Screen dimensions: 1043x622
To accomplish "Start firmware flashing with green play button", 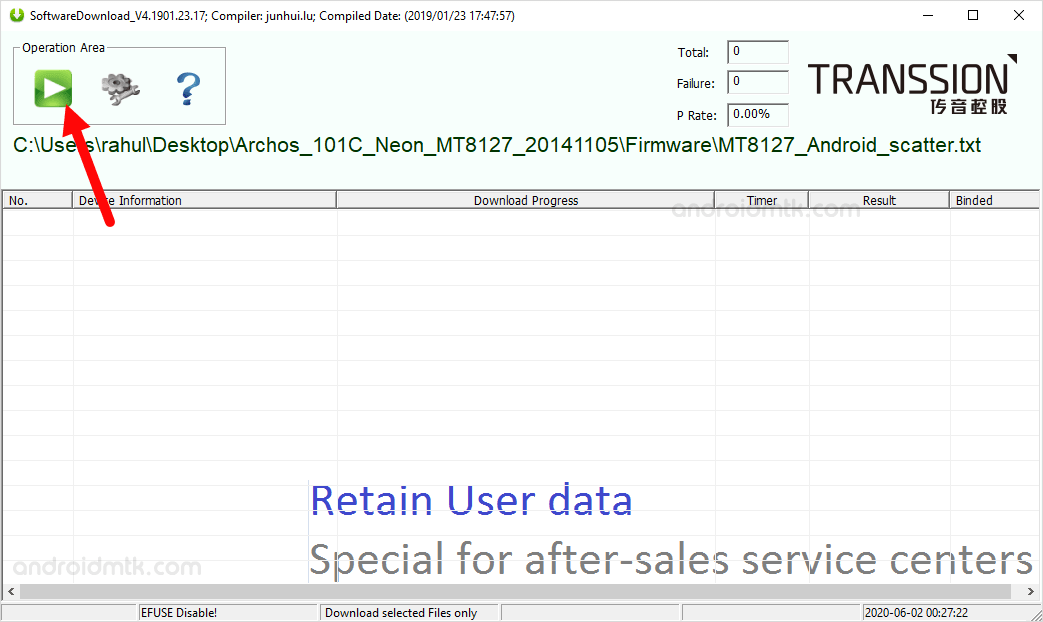I will click(x=53, y=88).
